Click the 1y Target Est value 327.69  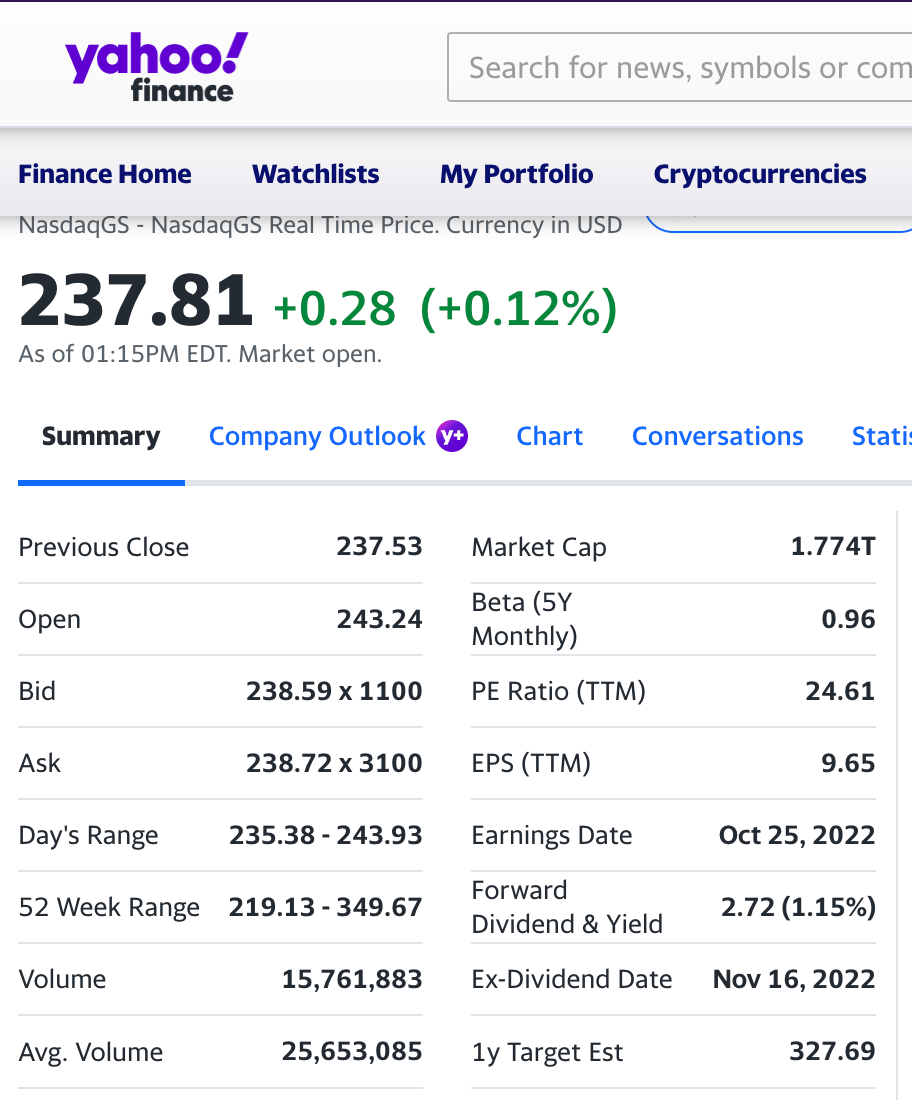[x=832, y=1052]
